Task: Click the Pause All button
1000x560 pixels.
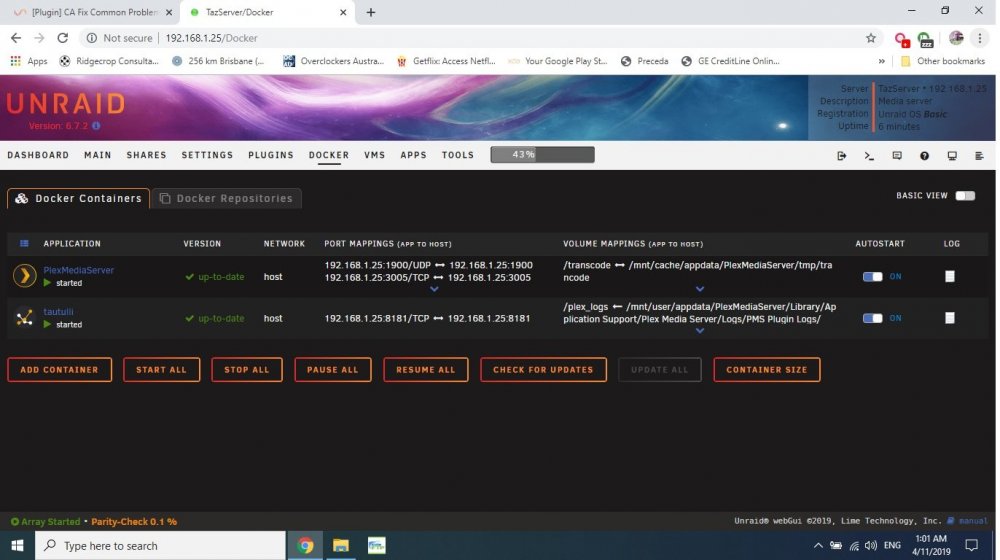Action: 334,371
